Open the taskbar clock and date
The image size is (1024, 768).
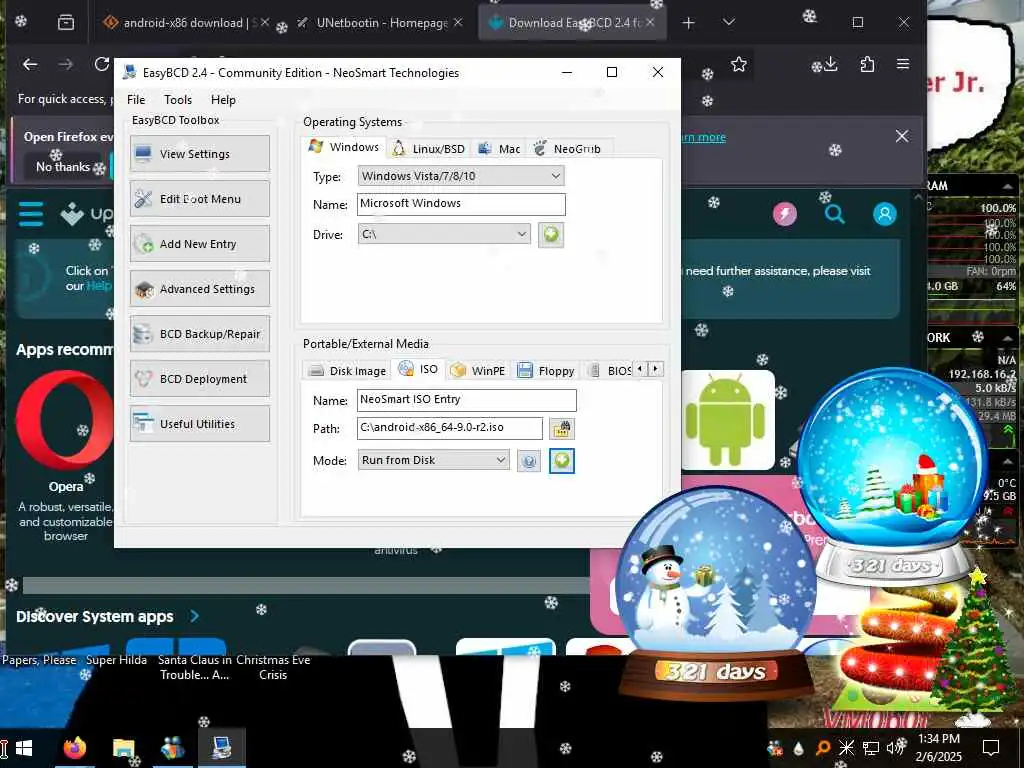pos(938,748)
